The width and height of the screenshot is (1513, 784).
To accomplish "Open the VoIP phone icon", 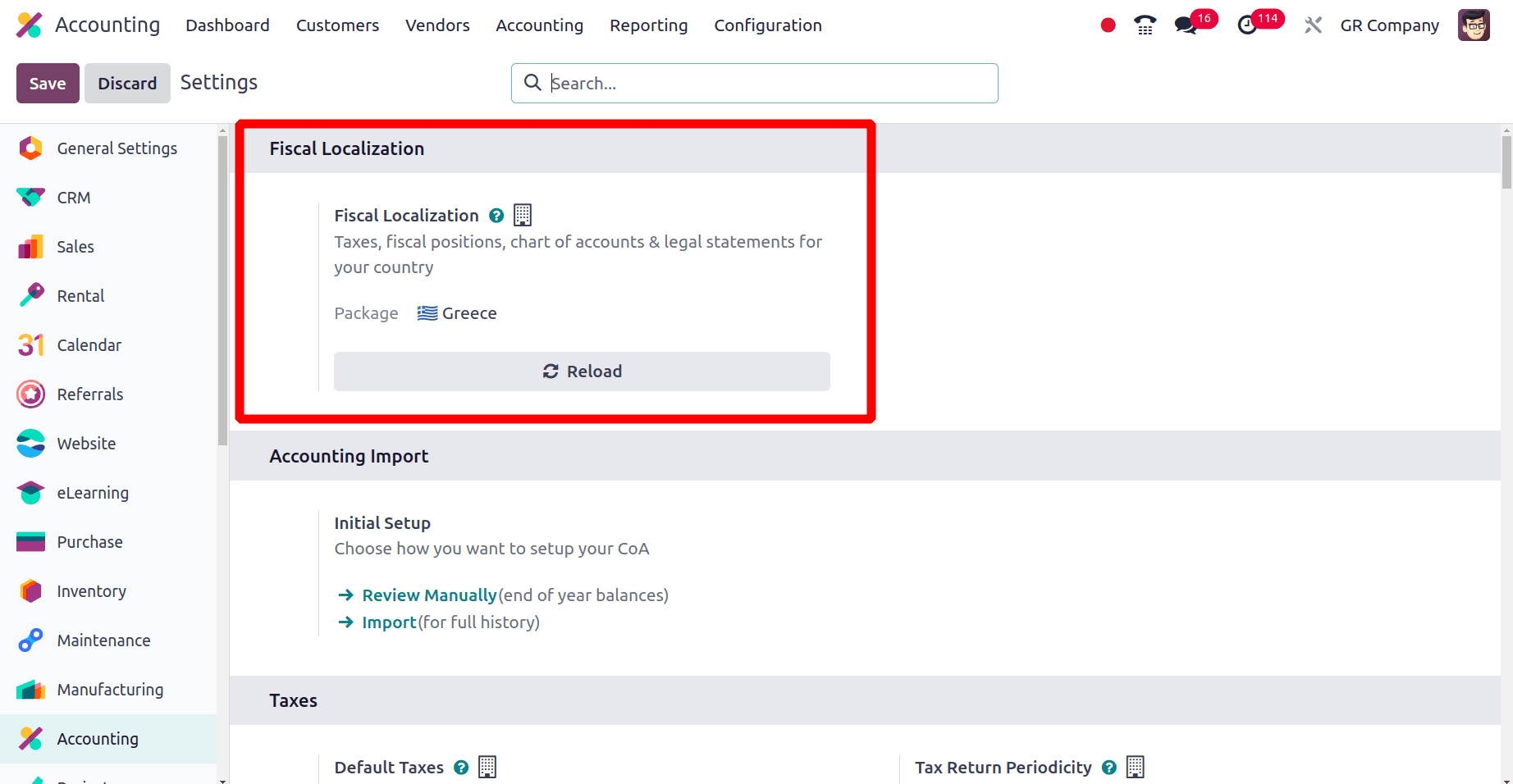I will pyautogui.click(x=1145, y=25).
